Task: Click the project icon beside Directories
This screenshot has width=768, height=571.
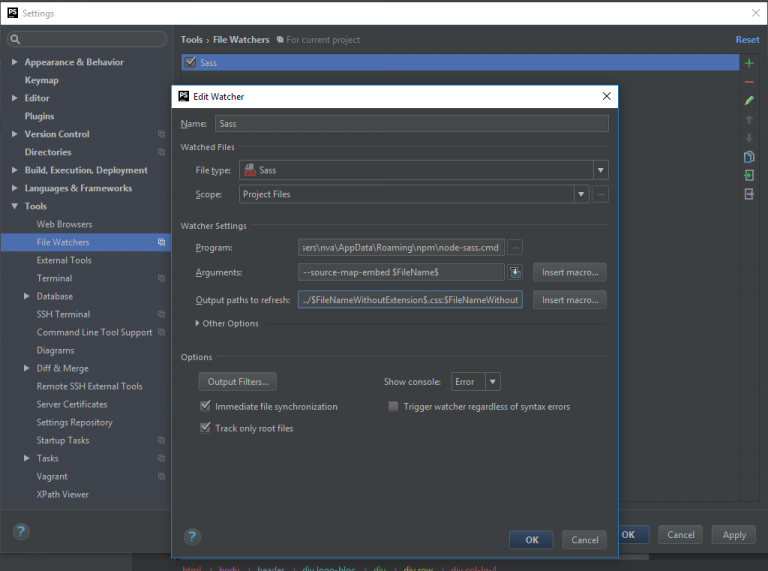Action: (161, 152)
